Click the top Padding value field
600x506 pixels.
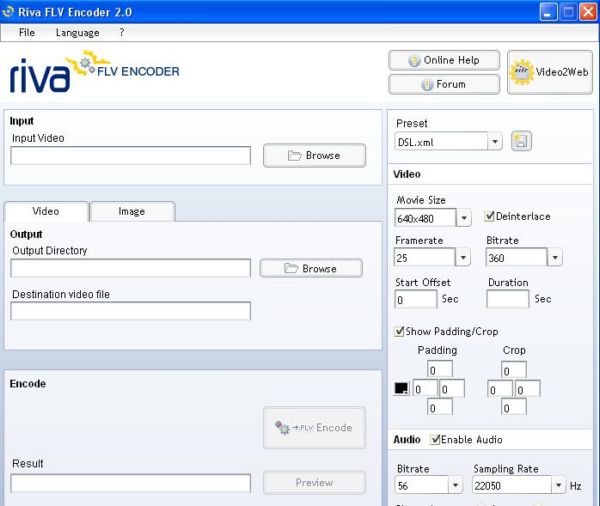(x=440, y=370)
